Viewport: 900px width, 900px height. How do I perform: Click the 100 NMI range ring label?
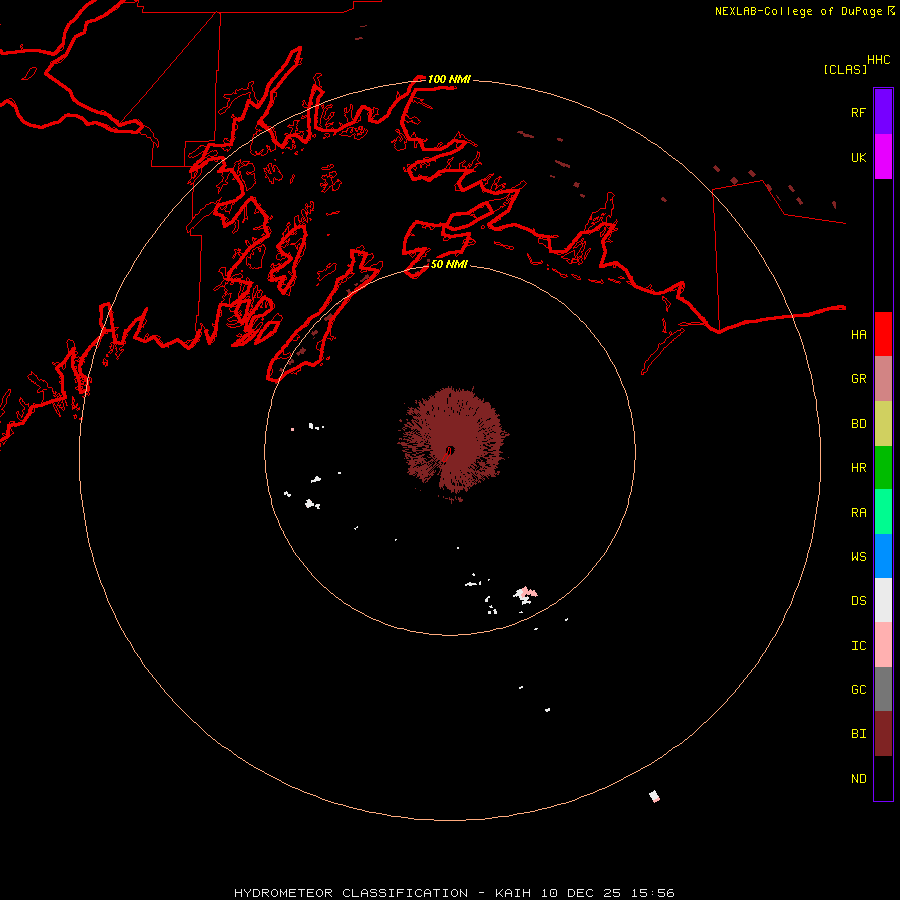point(449,79)
